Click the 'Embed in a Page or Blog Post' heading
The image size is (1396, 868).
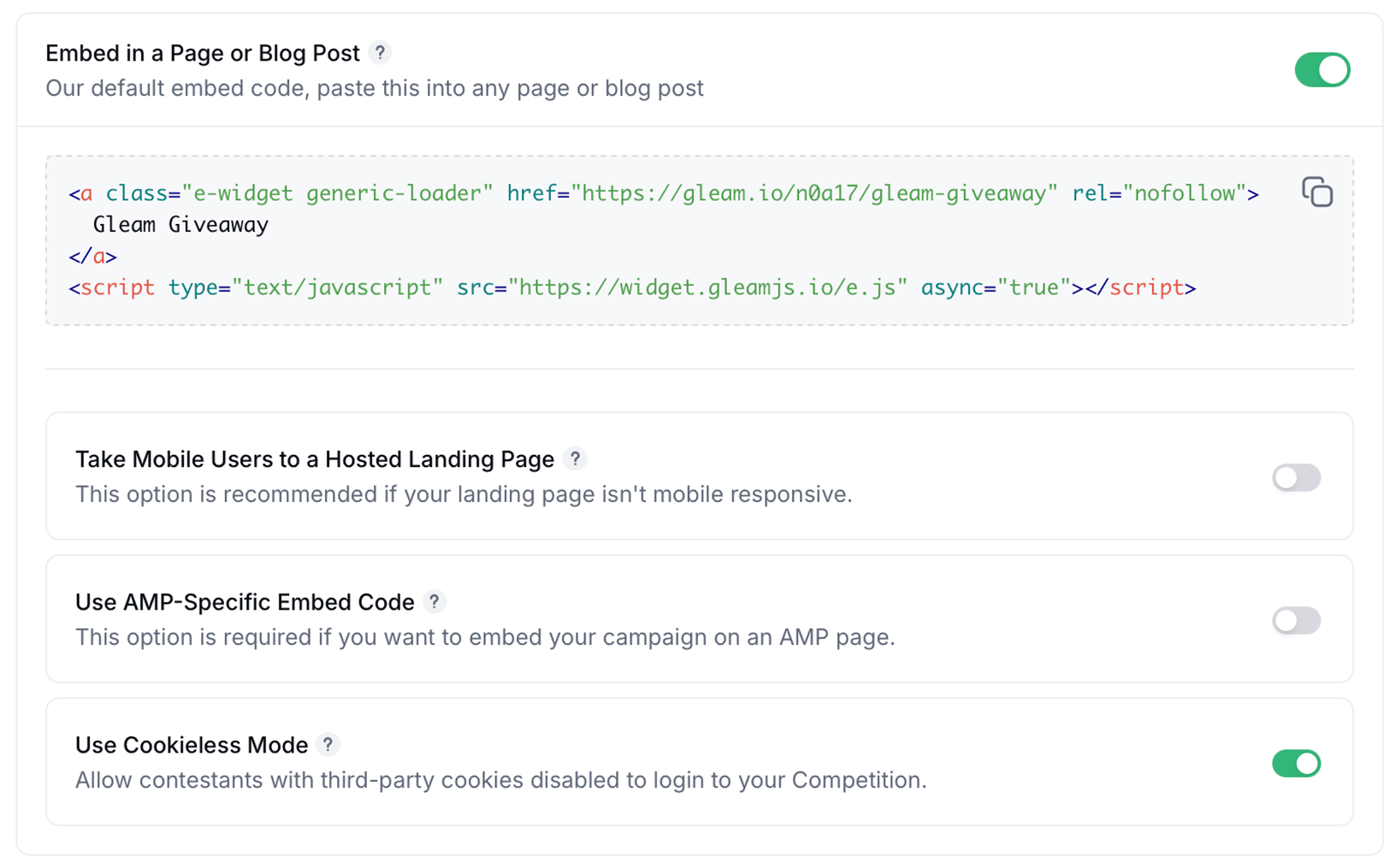[203, 53]
